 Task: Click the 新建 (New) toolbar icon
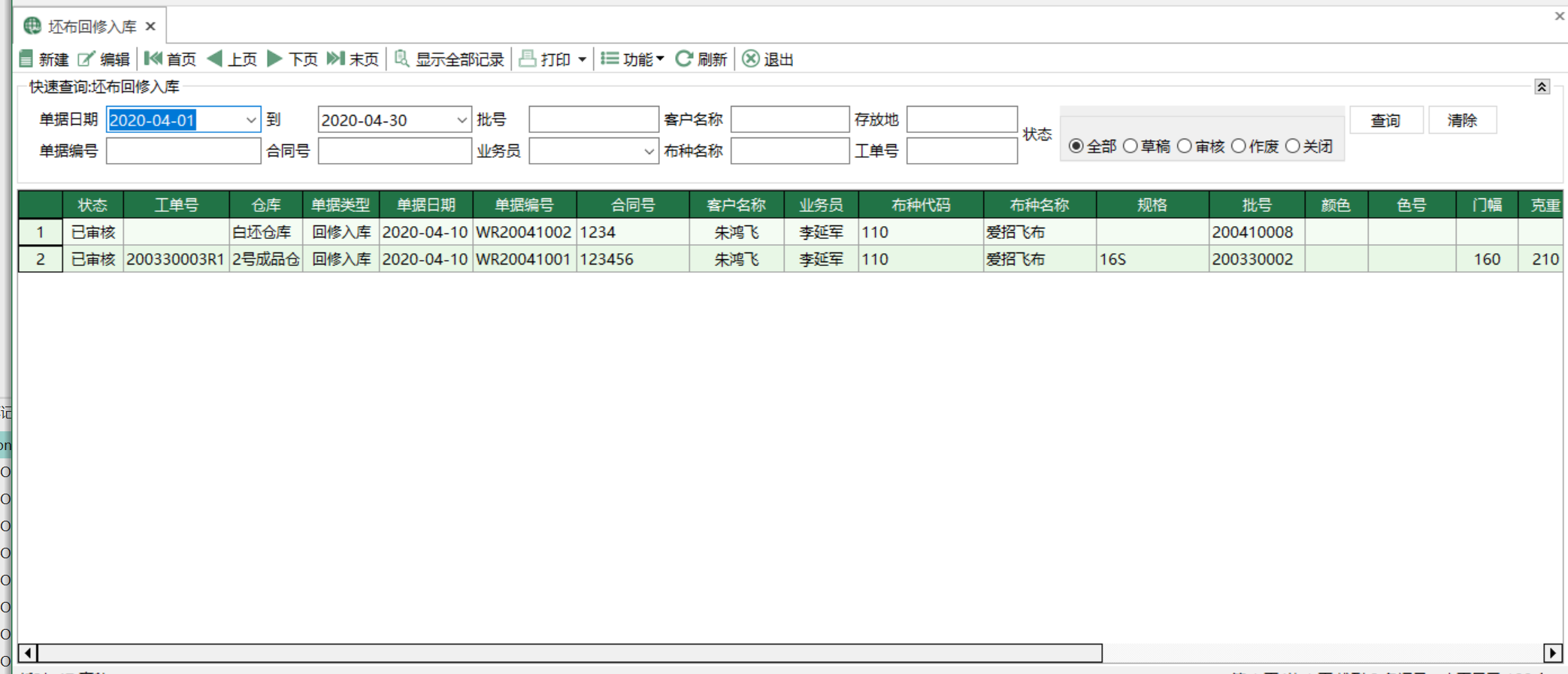pyautogui.click(x=26, y=59)
